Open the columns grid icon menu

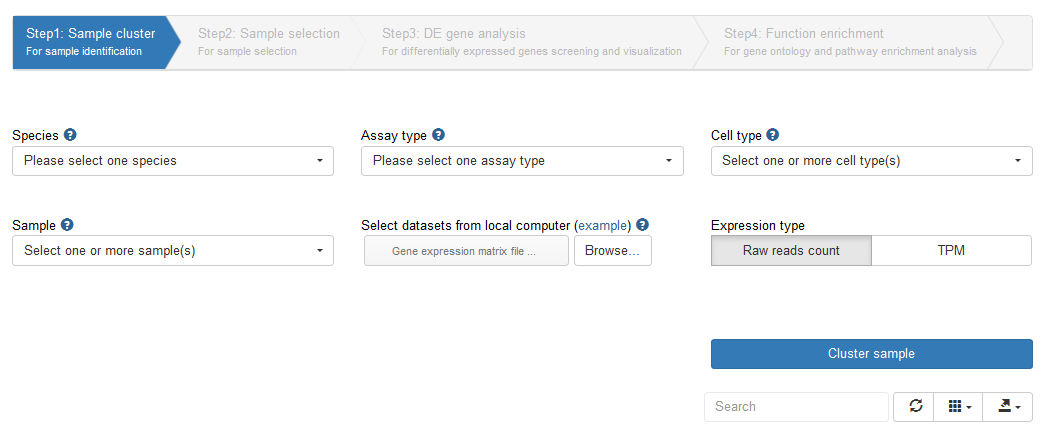click(x=959, y=406)
